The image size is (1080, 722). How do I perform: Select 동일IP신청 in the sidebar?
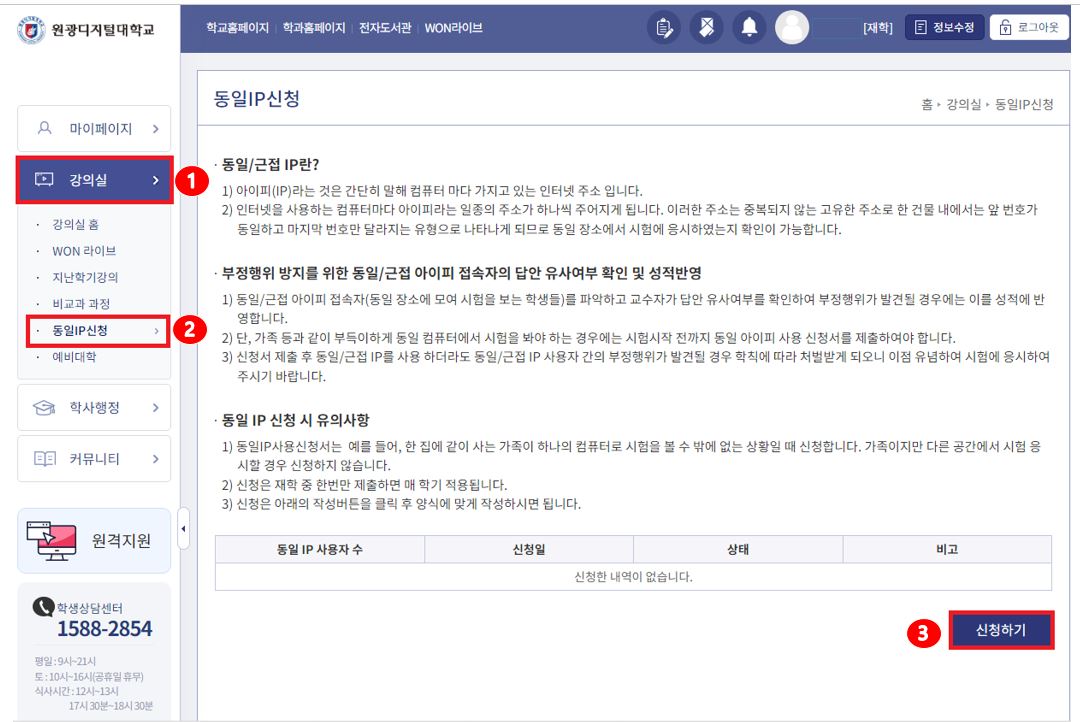click(x=81, y=331)
